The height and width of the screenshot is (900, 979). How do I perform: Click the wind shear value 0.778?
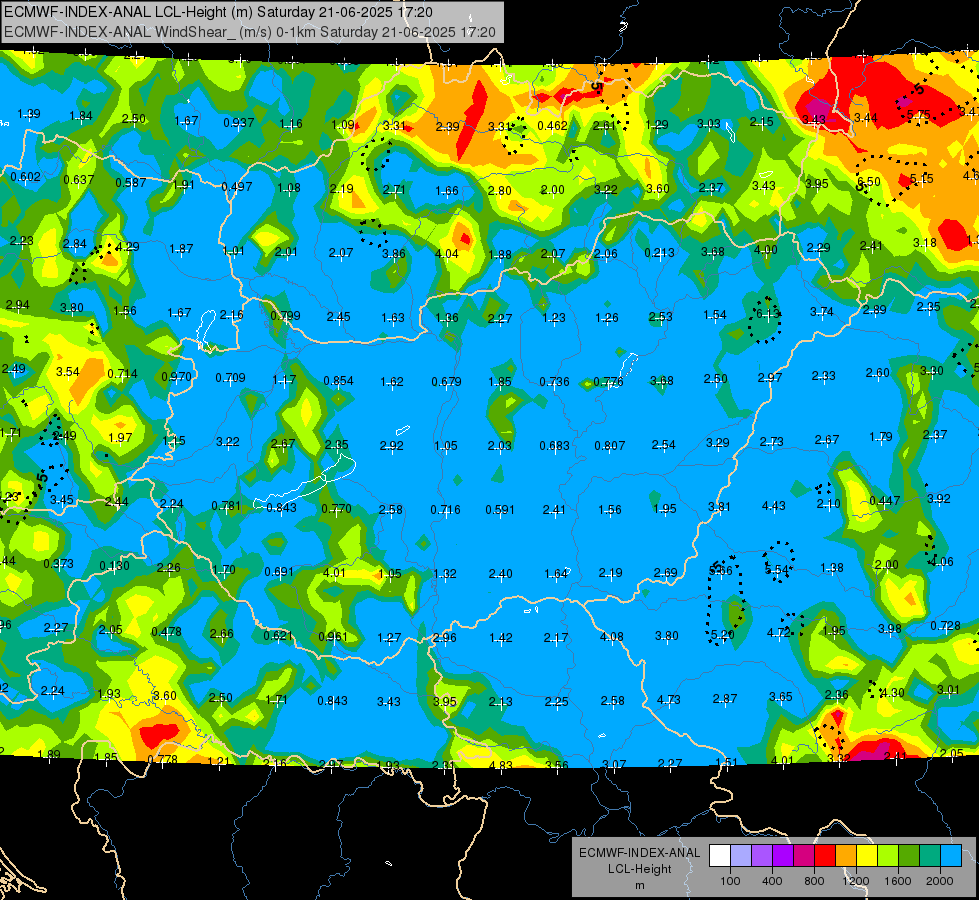(162, 759)
